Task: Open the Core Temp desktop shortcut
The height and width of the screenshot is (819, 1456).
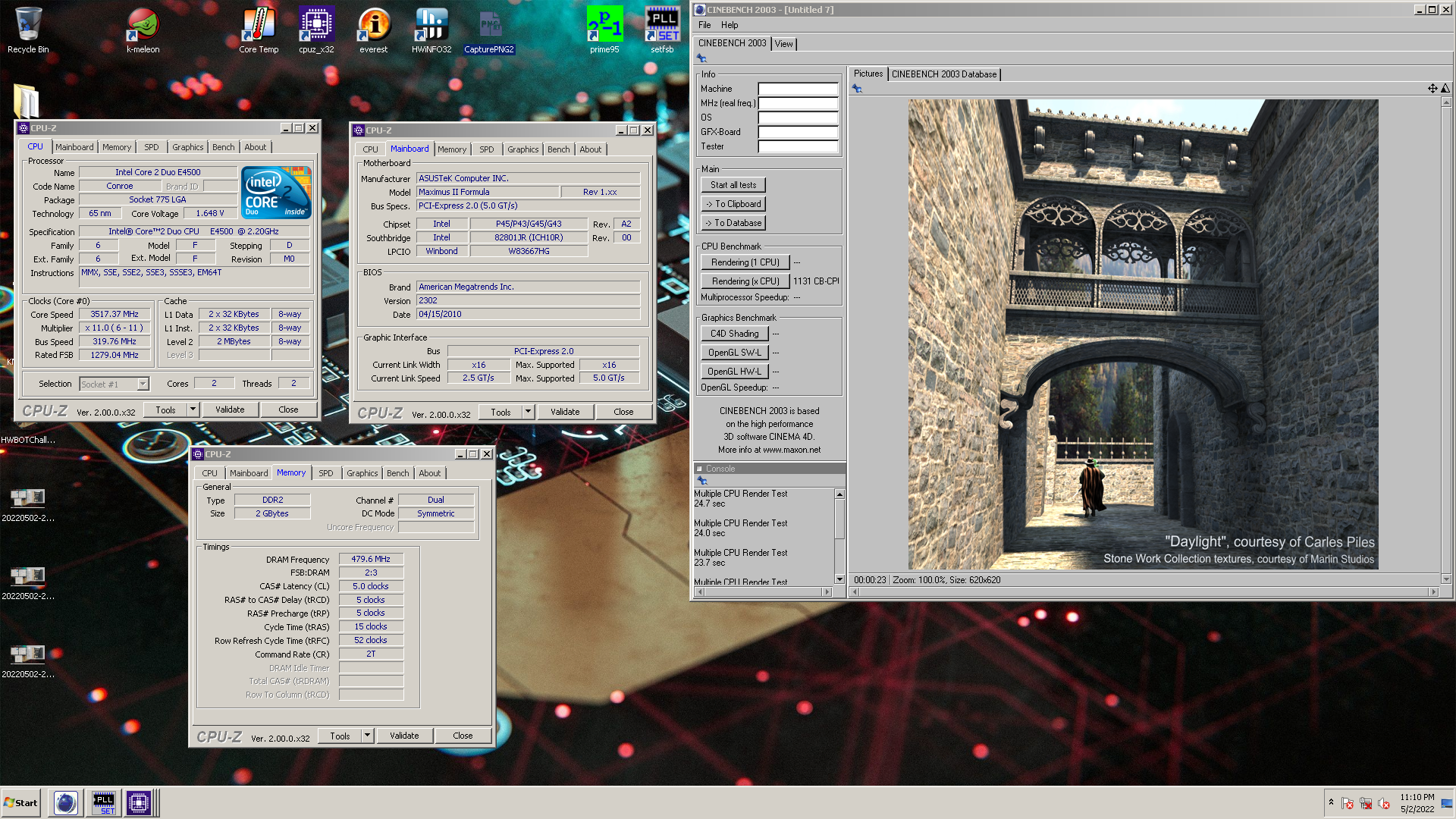Action: point(259,30)
